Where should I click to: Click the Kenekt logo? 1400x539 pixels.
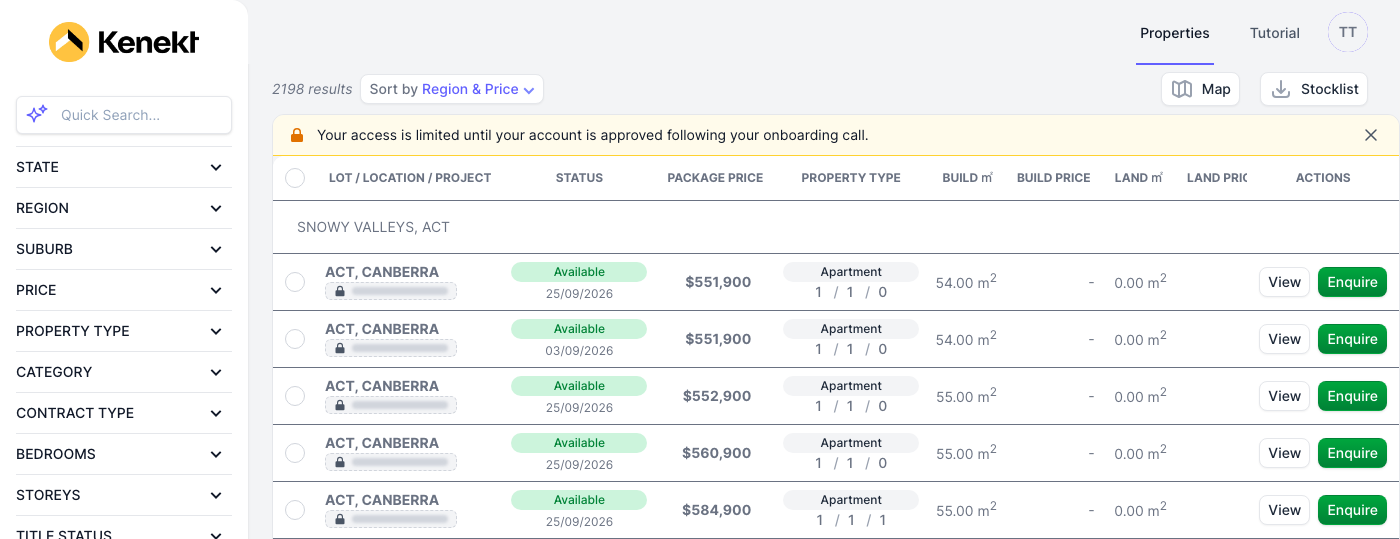[124, 42]
